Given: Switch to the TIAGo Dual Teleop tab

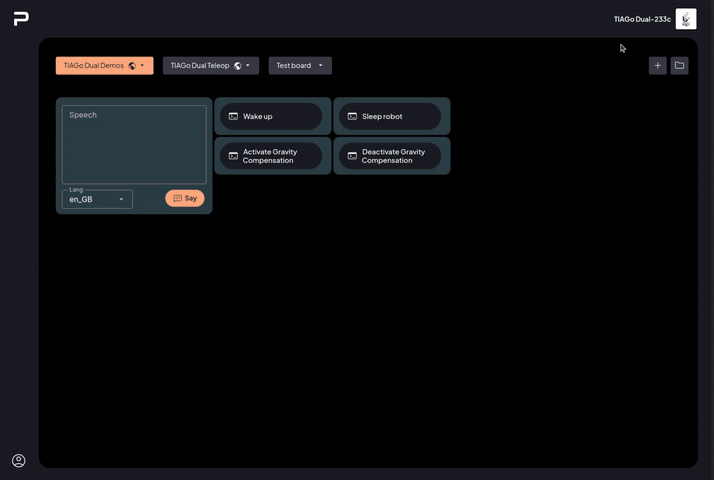Looking at the screenshot, I should 200,66.
